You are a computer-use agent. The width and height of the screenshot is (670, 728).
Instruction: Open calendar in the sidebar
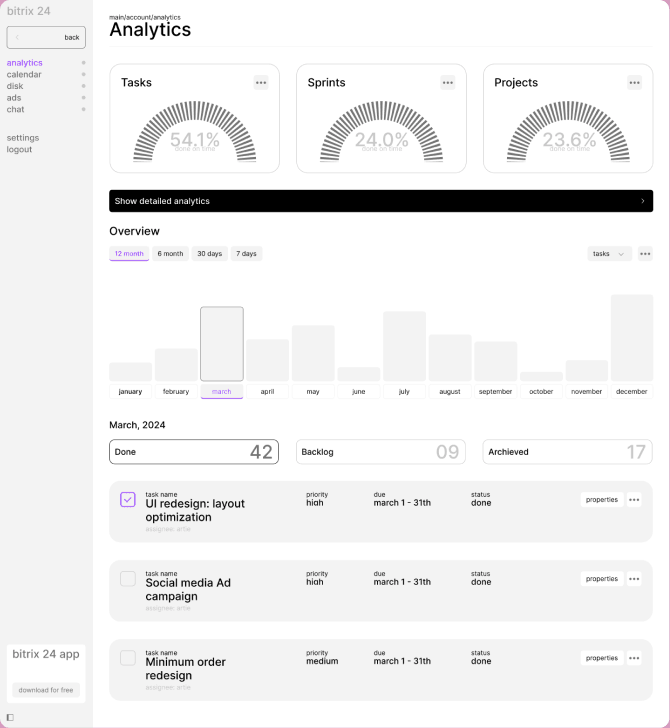click(x=24, y=74)
